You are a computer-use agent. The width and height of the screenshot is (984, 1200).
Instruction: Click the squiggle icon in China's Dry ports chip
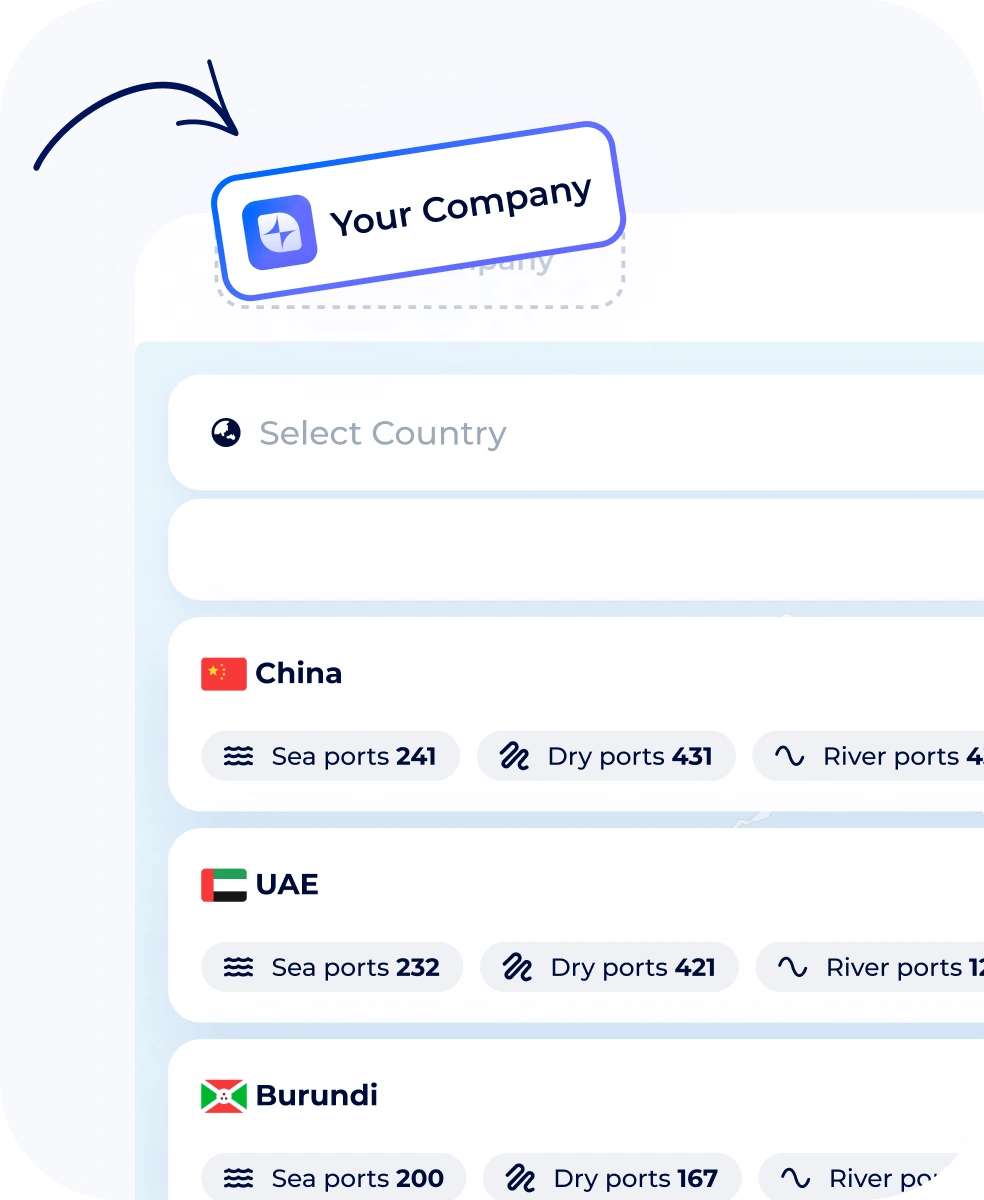click(x=514, y=757)
